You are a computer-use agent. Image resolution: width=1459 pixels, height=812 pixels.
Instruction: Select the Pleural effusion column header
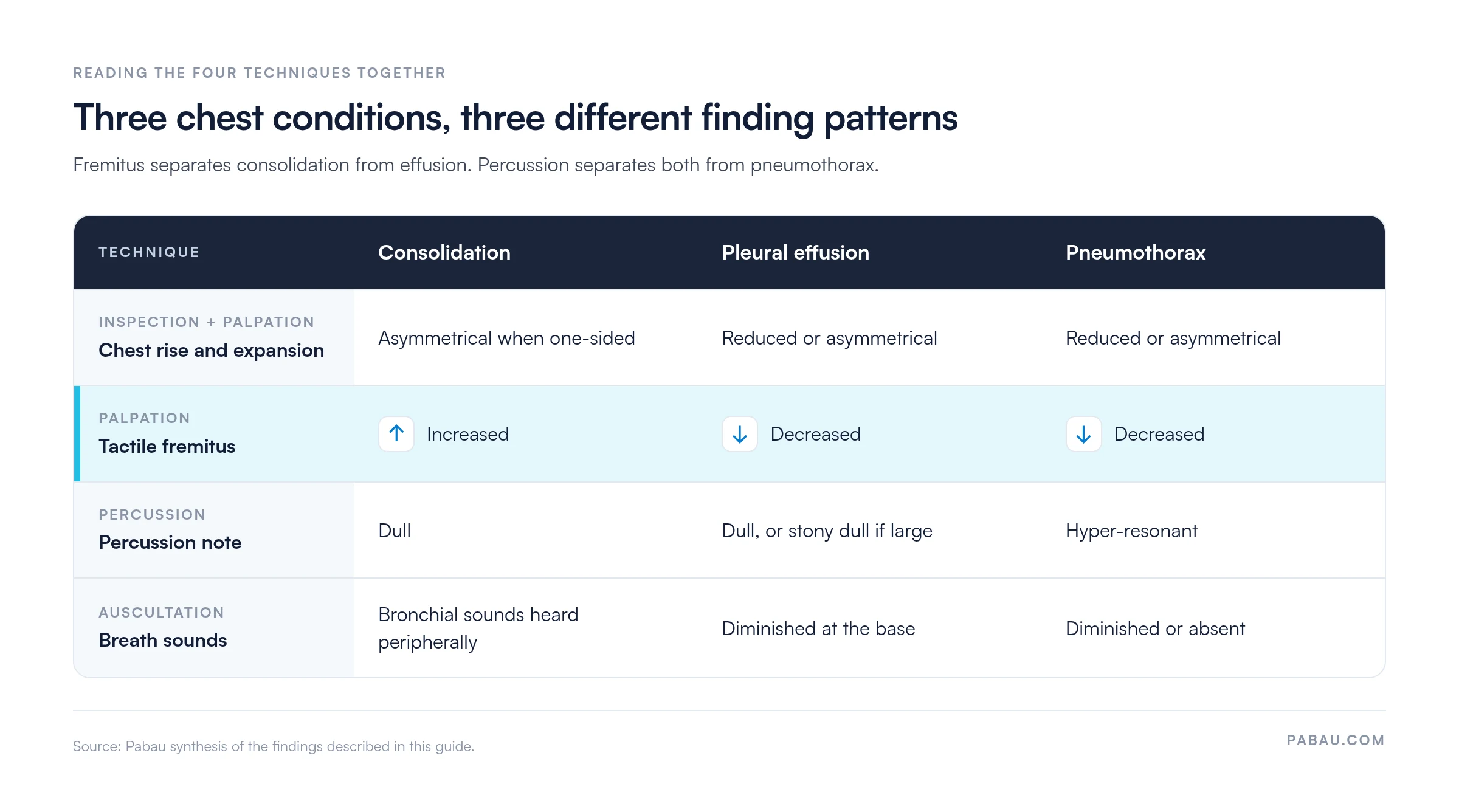point(795,252)
